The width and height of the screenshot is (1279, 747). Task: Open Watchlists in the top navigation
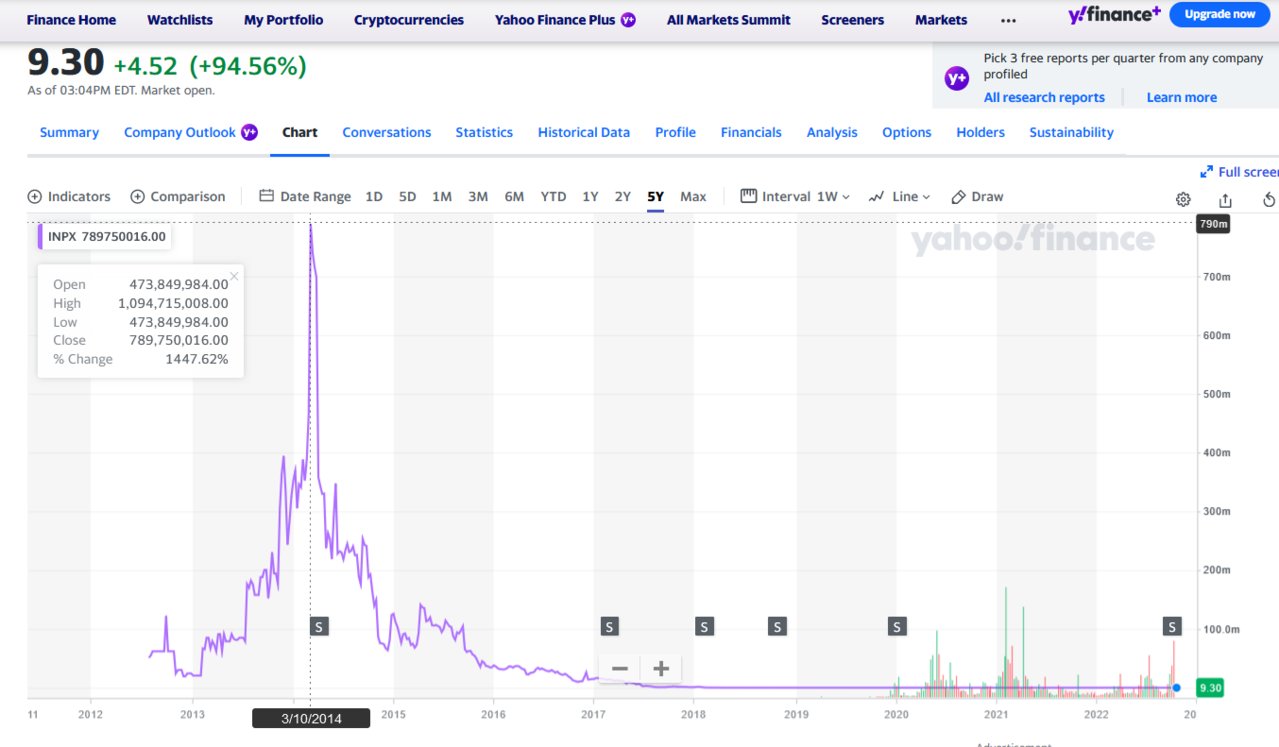coord(180,20)
